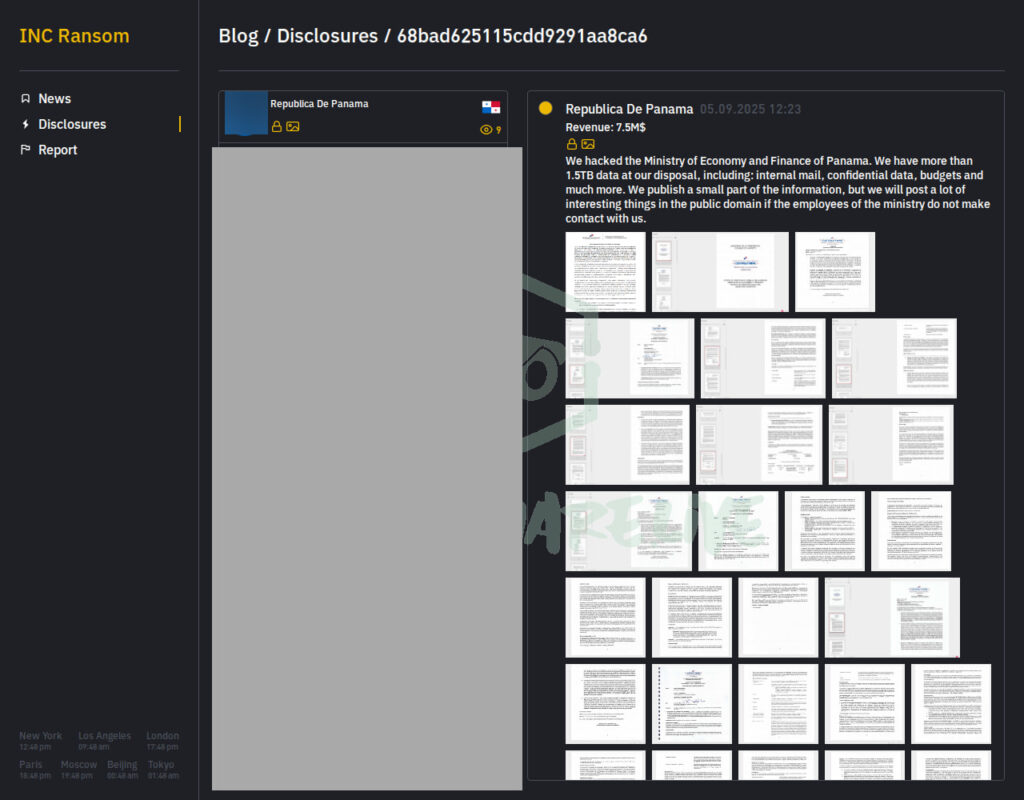Click the Tokyo clock entry

pos(163,770)
